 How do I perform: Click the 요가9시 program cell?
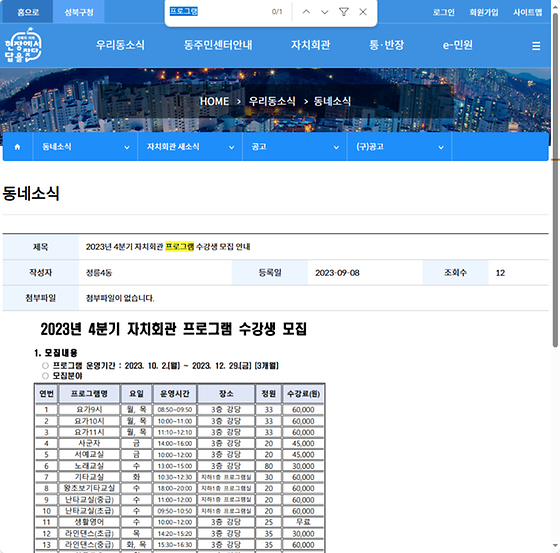(89, 409)
